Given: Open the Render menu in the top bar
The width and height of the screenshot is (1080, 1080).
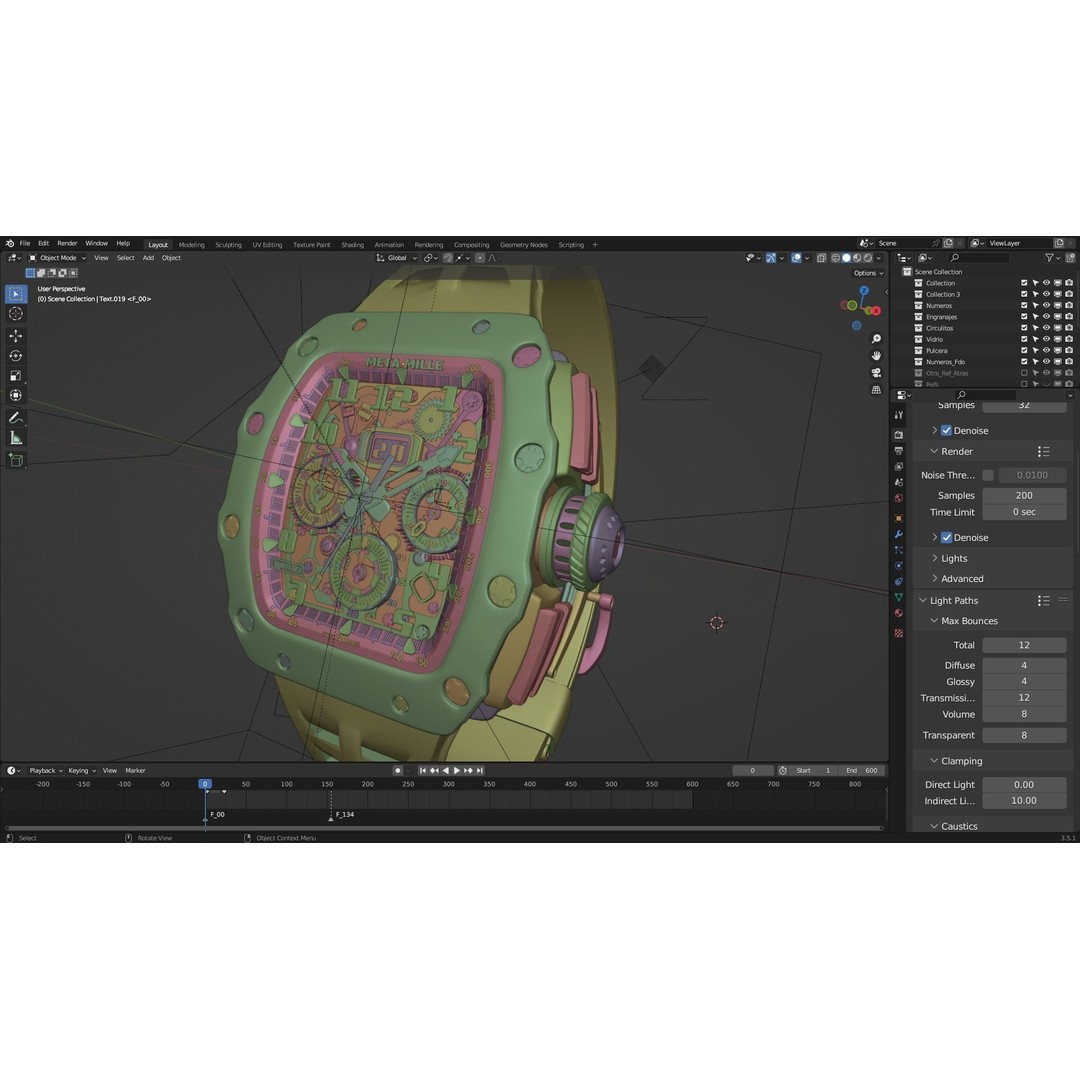Looking at the screenshot, I should pyautogui.click(x=67, y=243).
